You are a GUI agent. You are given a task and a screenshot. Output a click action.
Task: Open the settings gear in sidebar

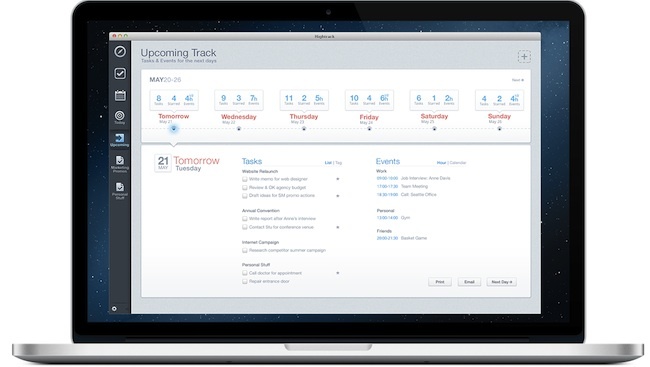pos(114,309)
